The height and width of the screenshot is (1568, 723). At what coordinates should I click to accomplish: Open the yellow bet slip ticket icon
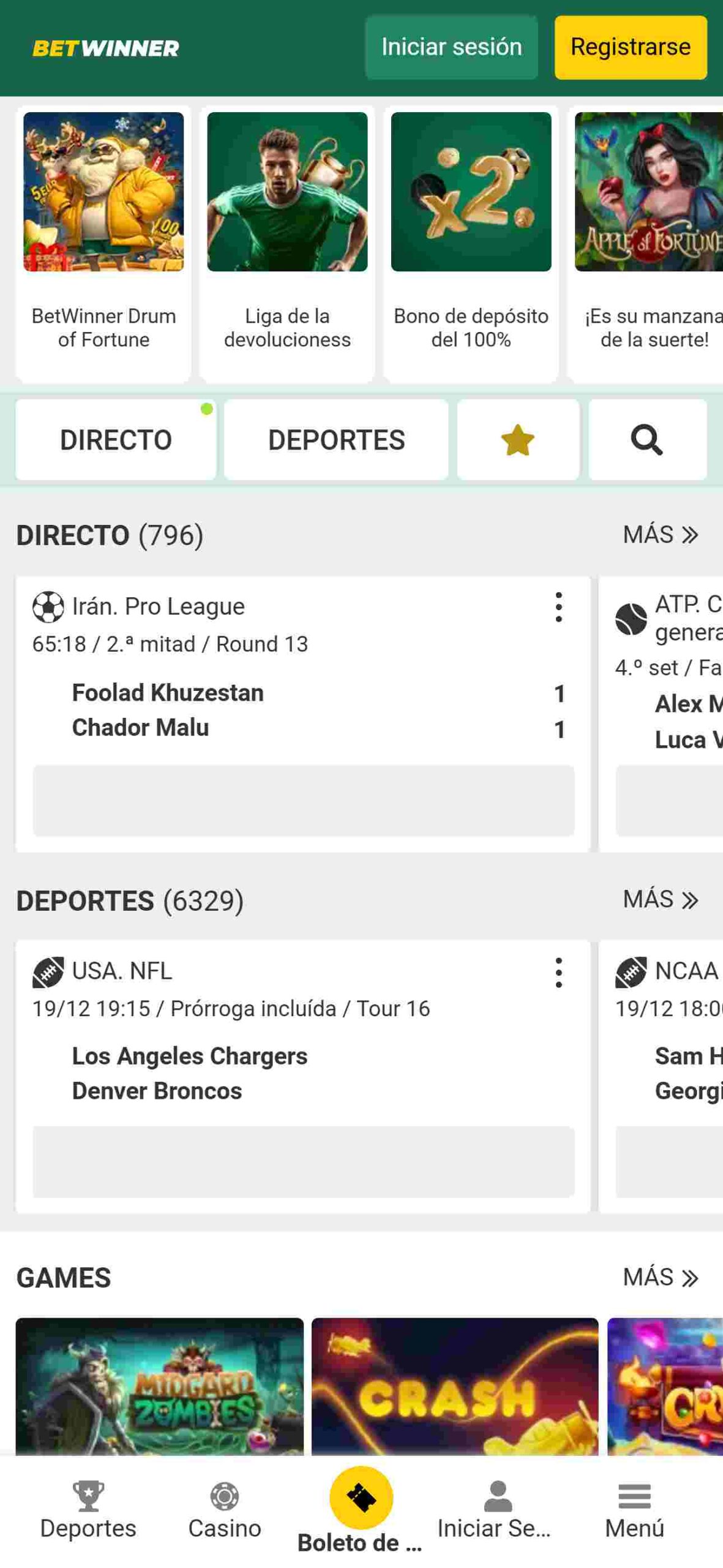(361, 1498)
